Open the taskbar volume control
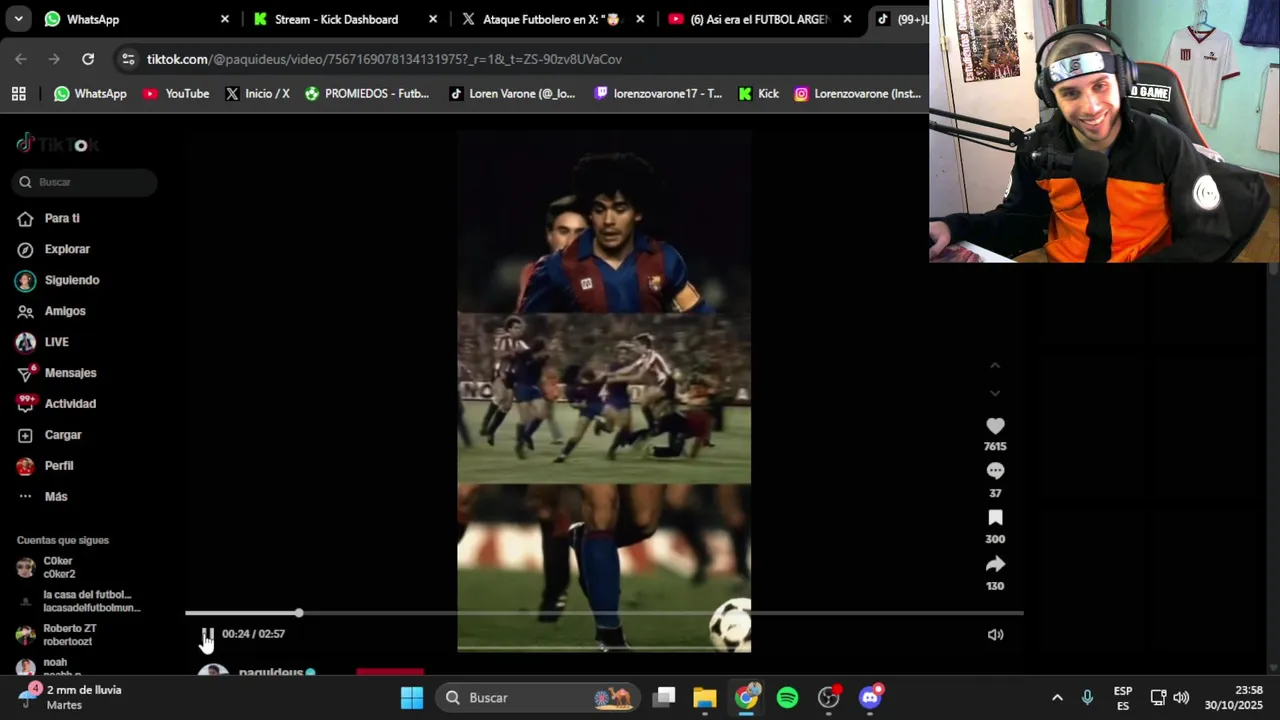Image resolution: width=1280 pixels, height=720 pixels. tap(1181, 698)
